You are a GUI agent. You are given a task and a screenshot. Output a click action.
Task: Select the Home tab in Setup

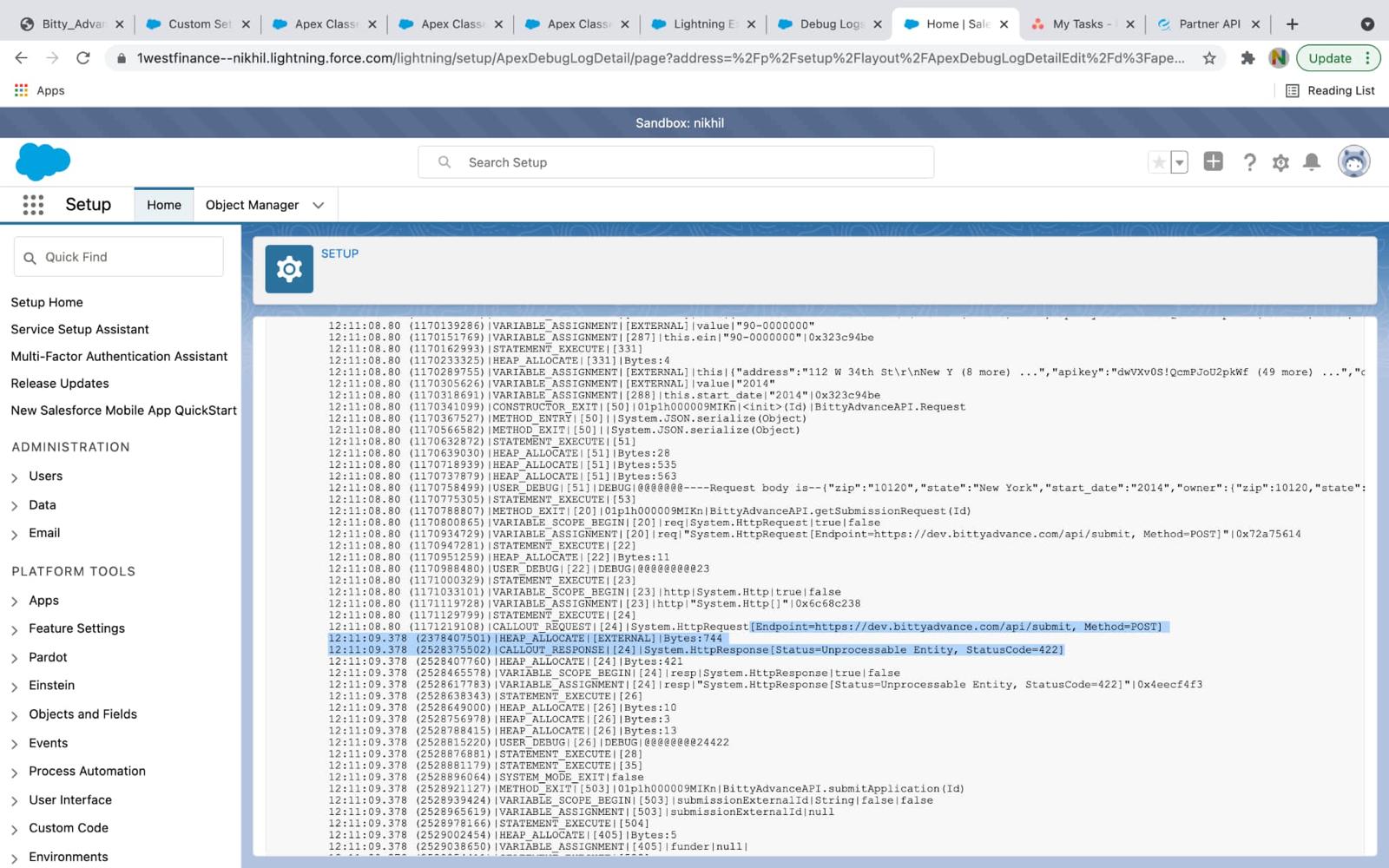[x=164, y=205]
